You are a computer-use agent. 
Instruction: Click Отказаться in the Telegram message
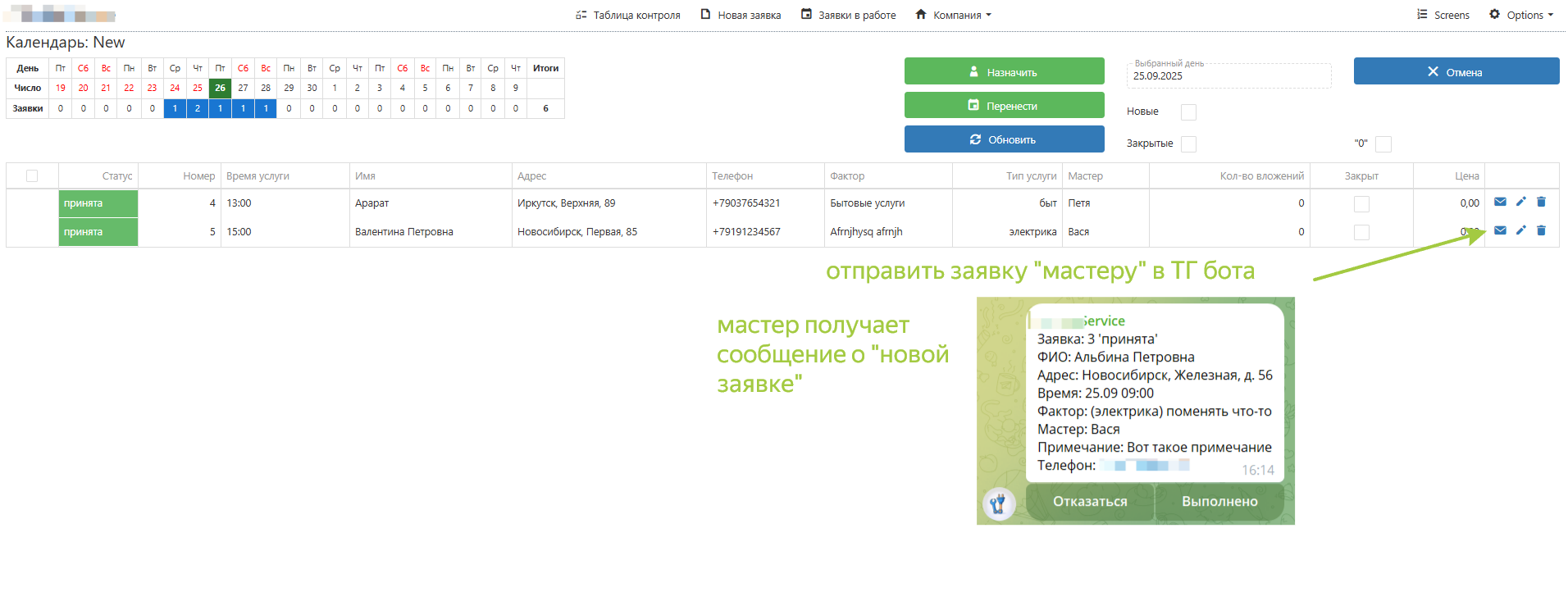tap(1090, 502)
